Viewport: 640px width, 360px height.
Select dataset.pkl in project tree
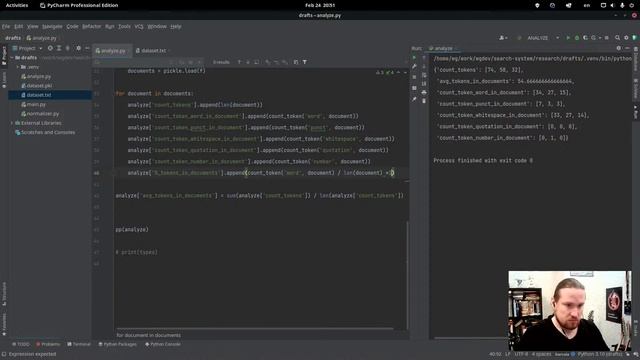point(39,86)
